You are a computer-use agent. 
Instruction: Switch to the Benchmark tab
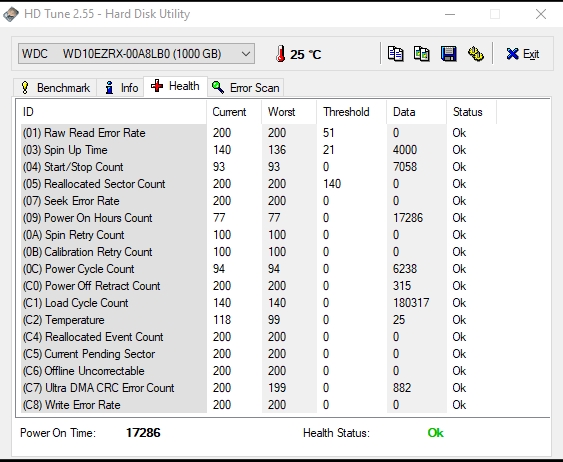point(55,88)
